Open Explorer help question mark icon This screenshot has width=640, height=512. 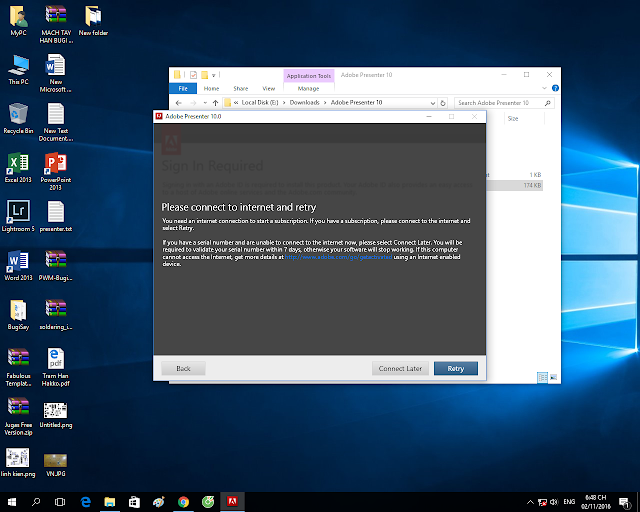(555, 88)
